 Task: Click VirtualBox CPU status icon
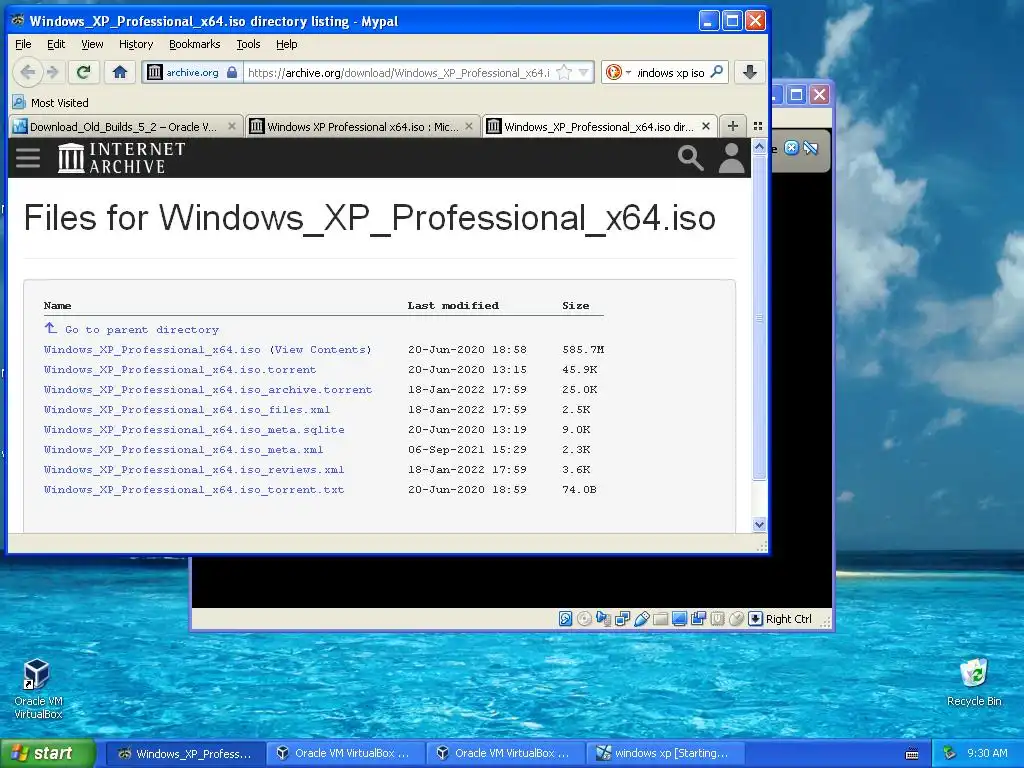pos(717,618)
